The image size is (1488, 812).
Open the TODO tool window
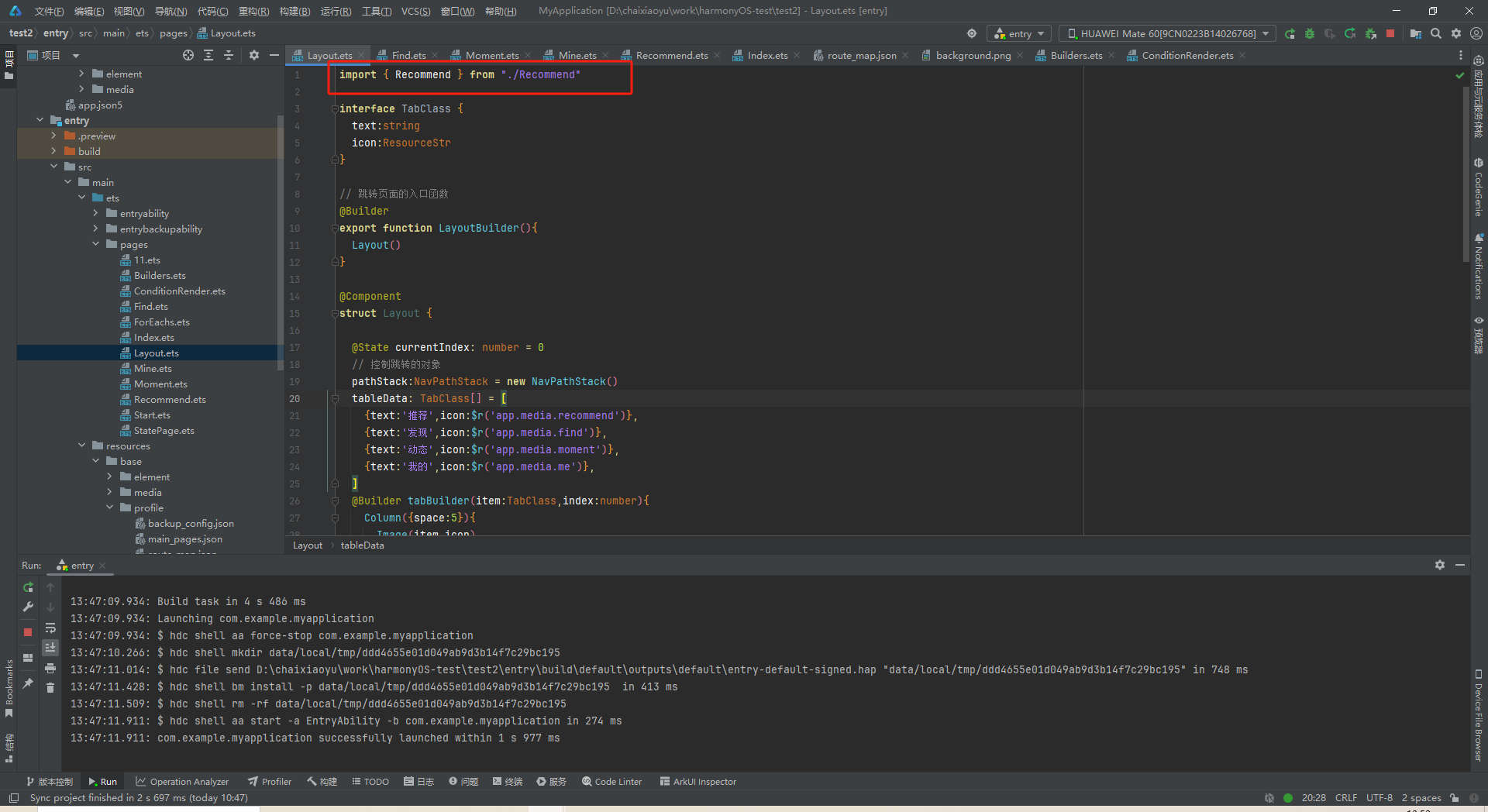point(370,782)
